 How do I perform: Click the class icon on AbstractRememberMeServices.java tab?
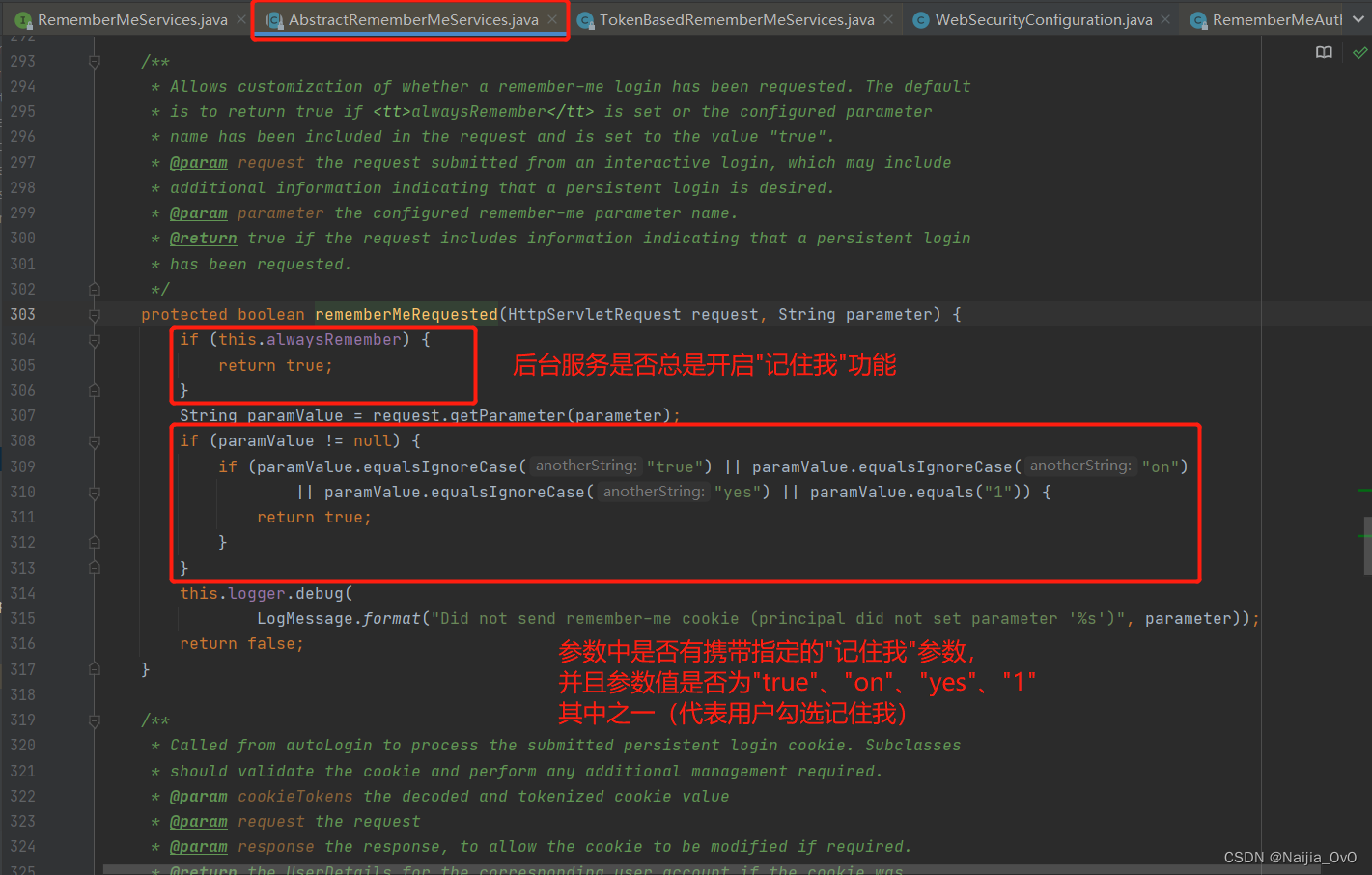point(274,20)
